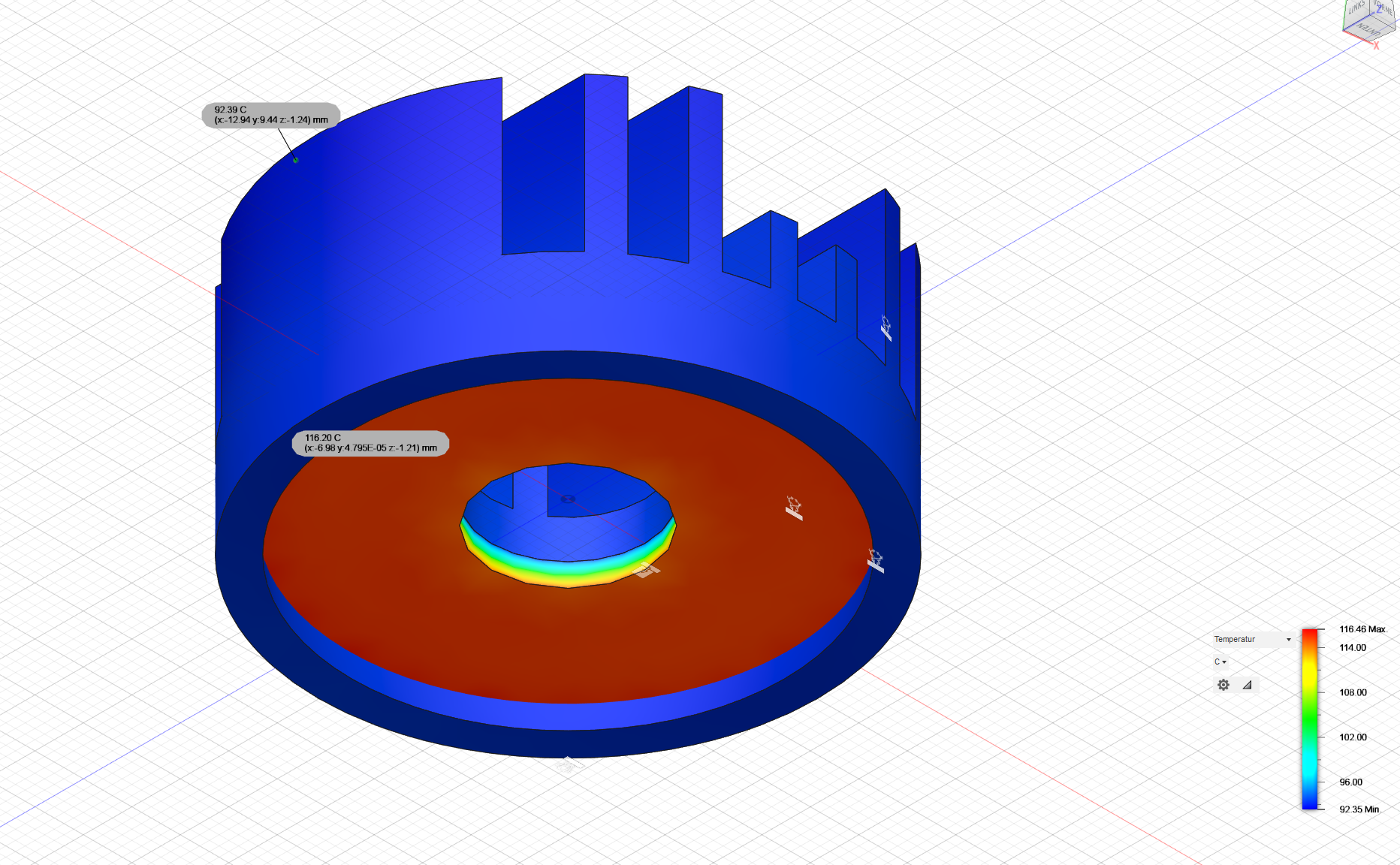Viewport: 1400px width, 865px height.
Task: Select the UNTEN face of the ViewCube
Action: pos(1368,29)
